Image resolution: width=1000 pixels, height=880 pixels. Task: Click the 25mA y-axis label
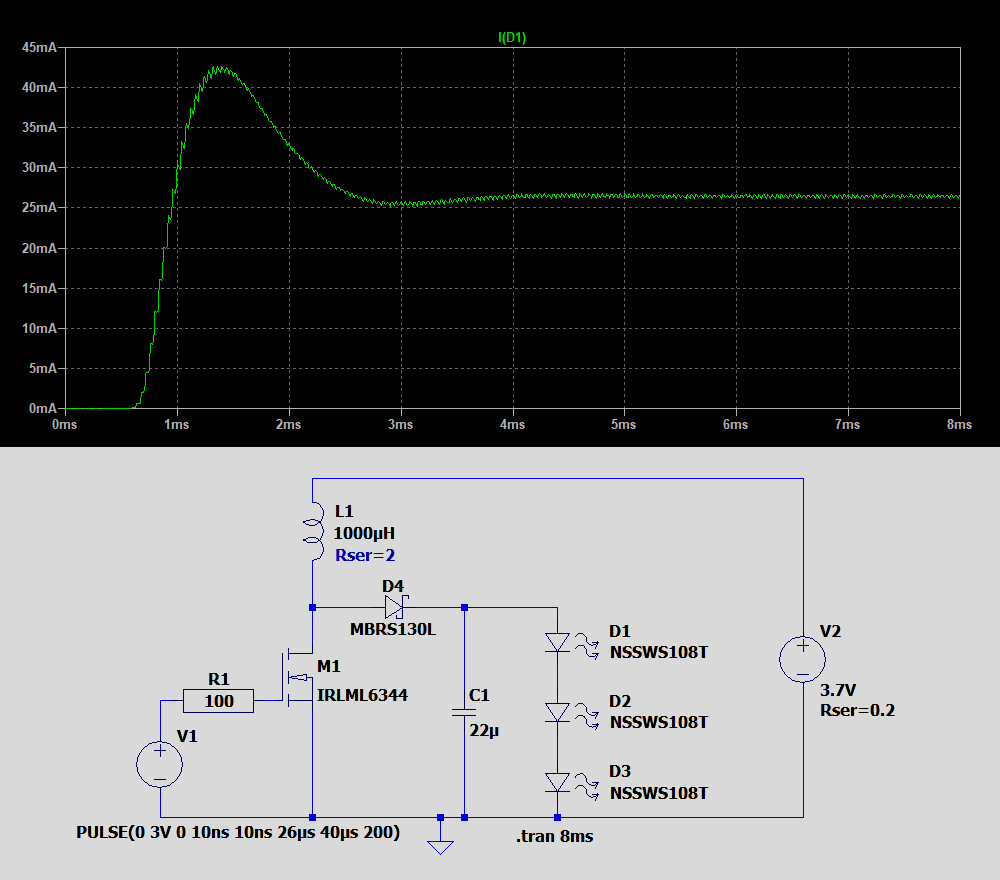point(39,208)
